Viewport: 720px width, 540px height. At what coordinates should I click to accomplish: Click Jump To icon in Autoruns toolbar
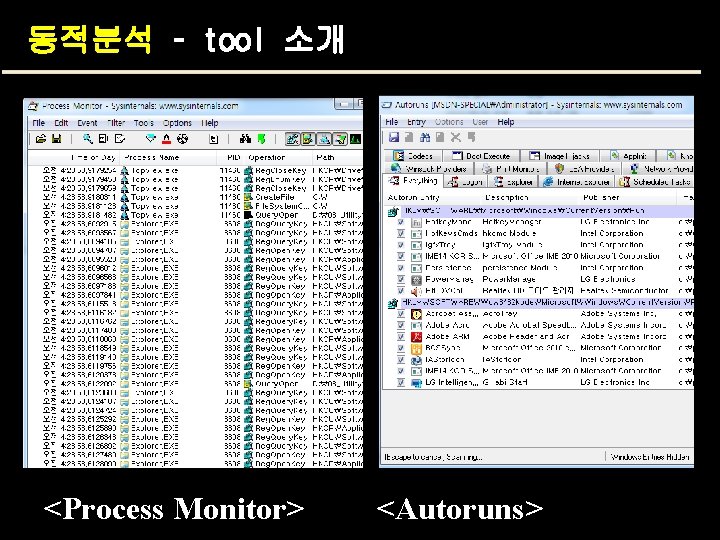tap(472, 137)
